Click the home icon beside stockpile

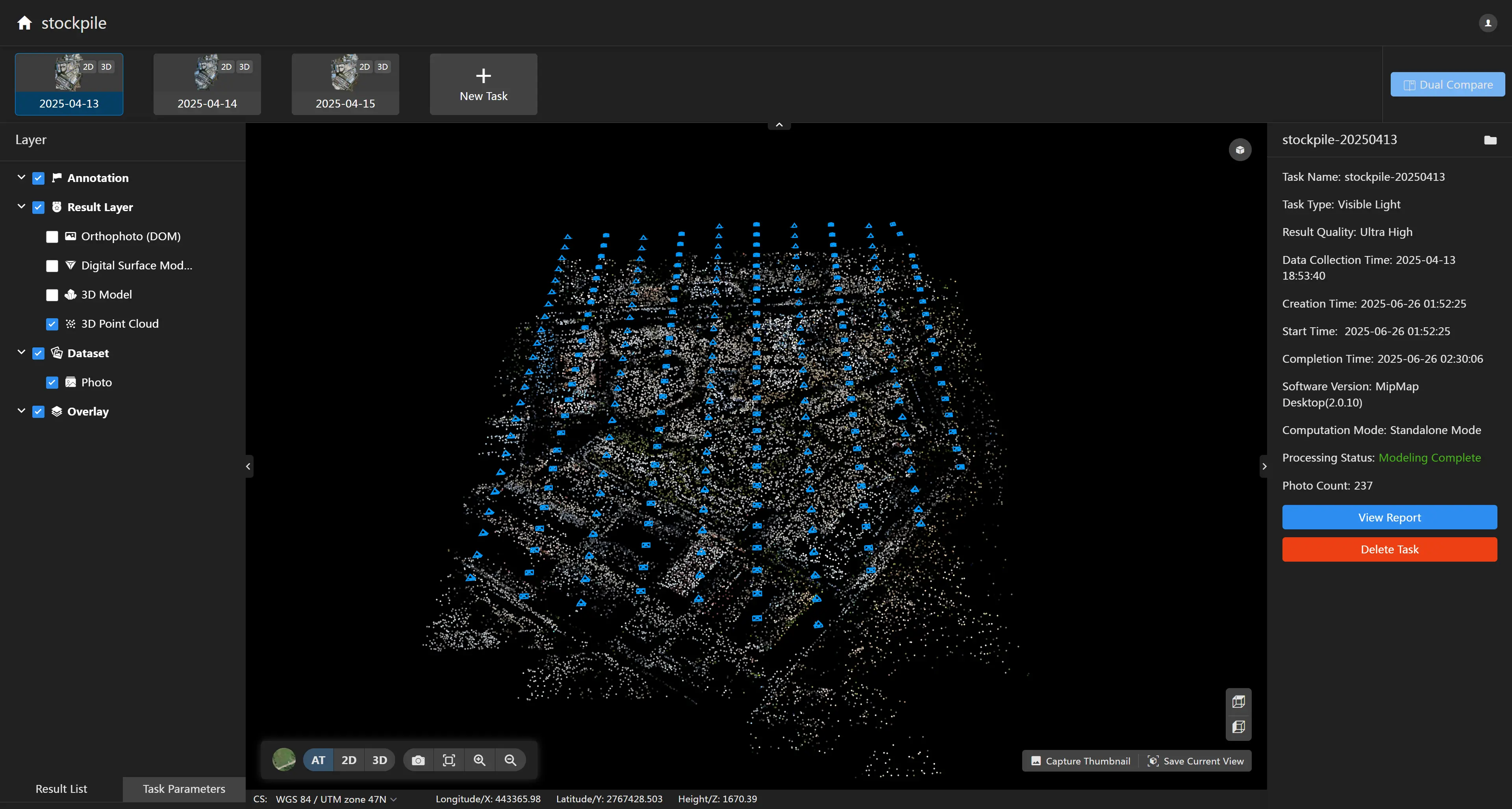pos(24,23)
